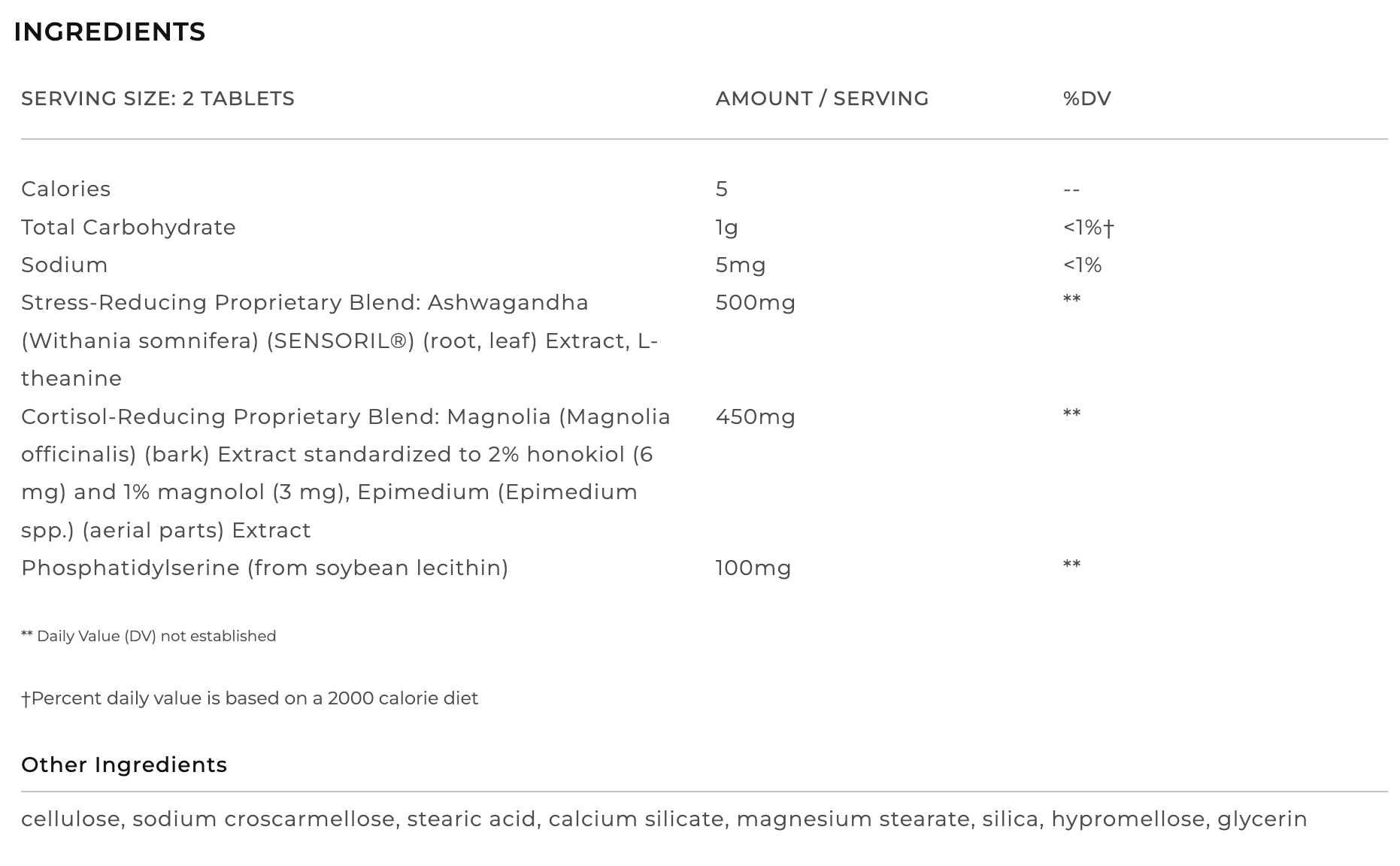Click the Other Ingredients heading
The height and width of the screenshot is (866, 1400).
(x=124, y=765)
